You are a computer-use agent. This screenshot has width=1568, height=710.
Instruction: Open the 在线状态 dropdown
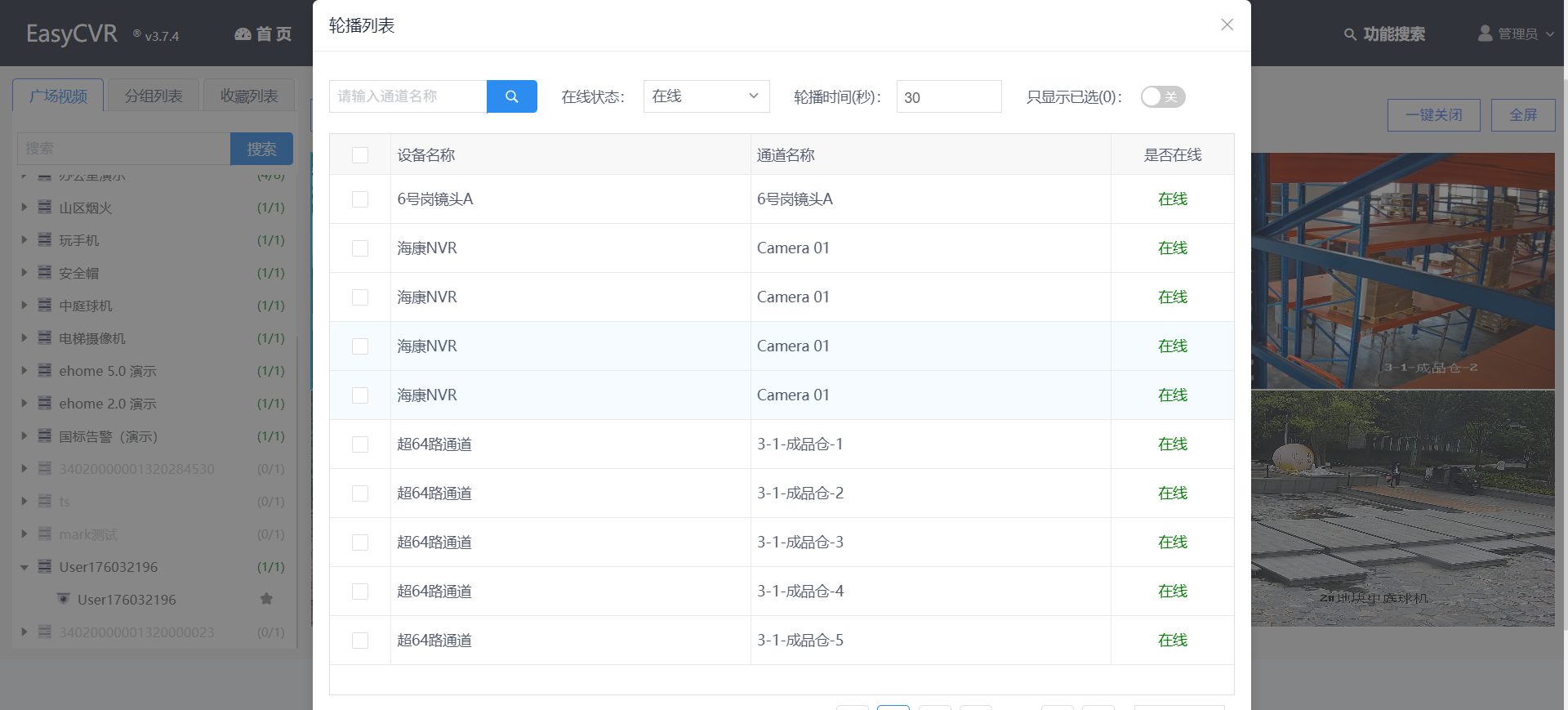[x=706, y=96]
